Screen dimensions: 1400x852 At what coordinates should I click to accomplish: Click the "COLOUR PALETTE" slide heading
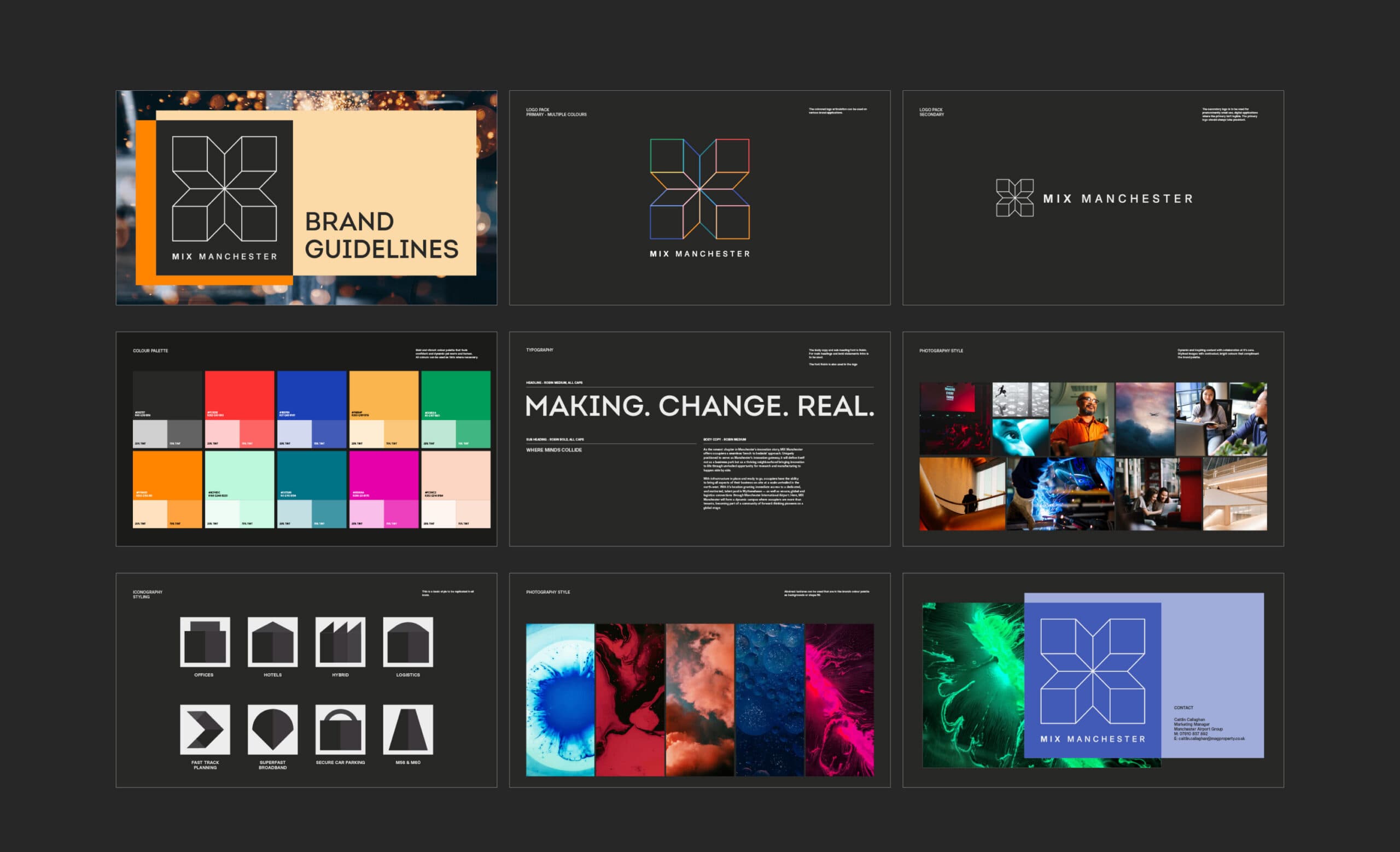(x=150, y=351)
